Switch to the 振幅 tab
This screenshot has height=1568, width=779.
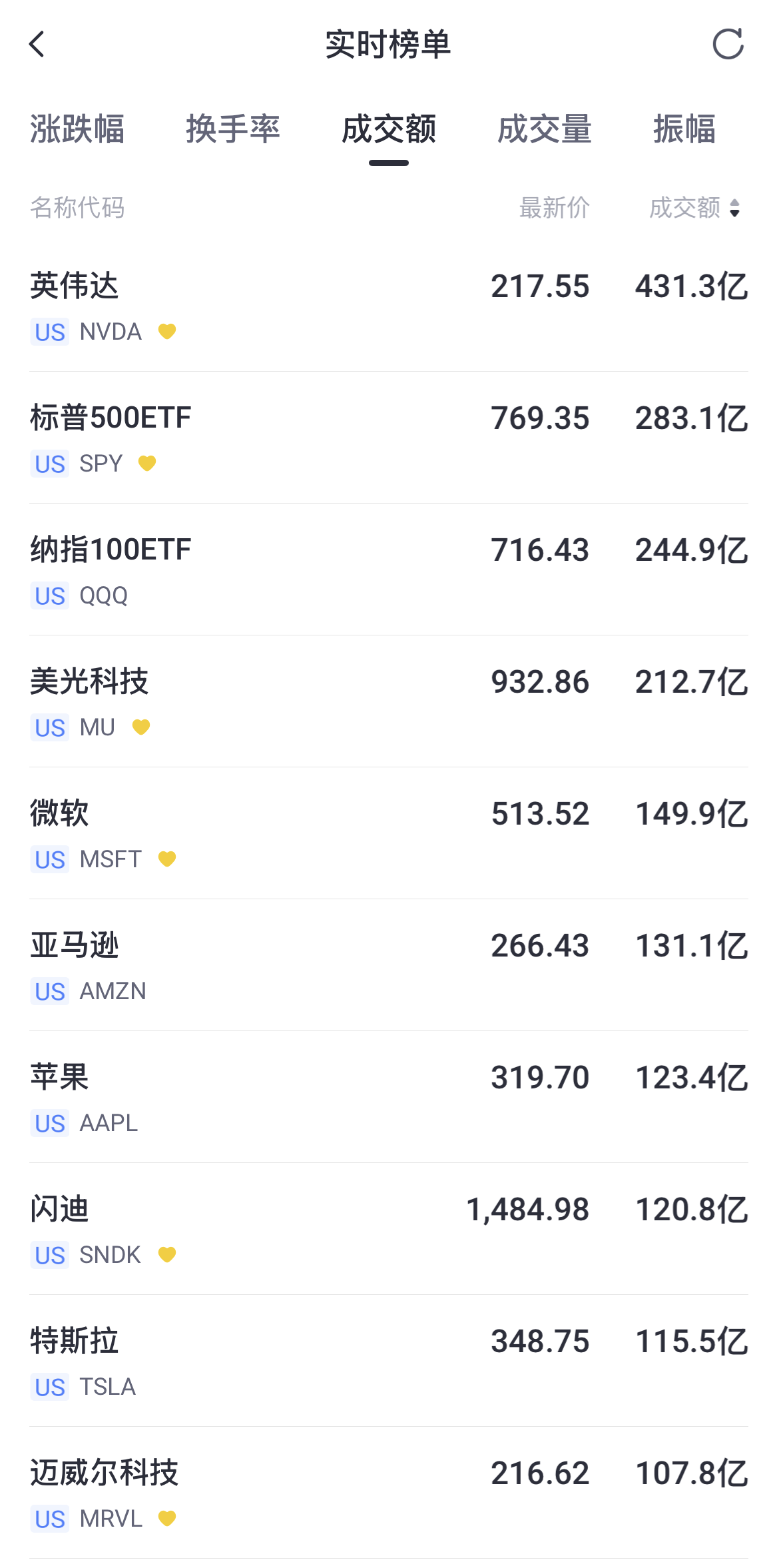pos(684,129)
